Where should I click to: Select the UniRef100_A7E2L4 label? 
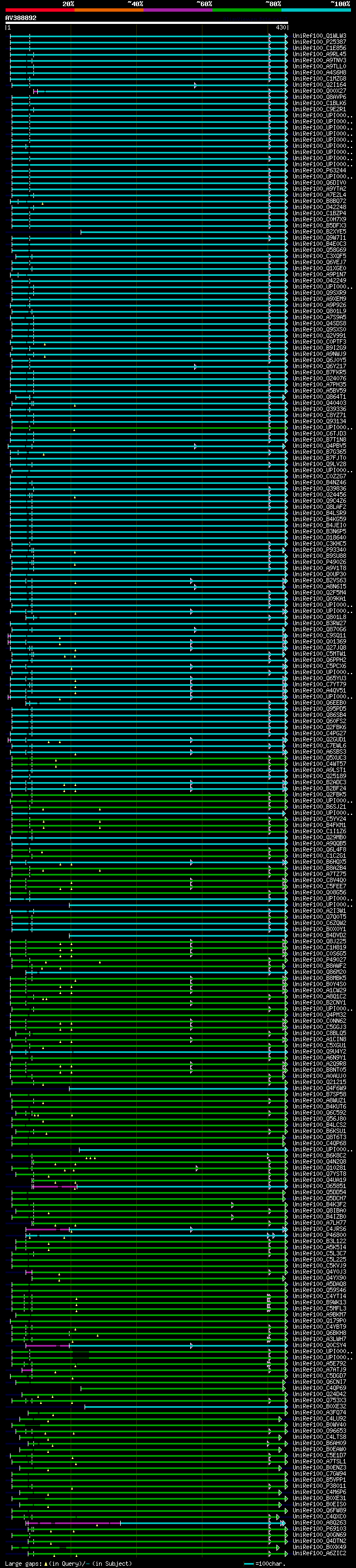(x=319, y=195)
